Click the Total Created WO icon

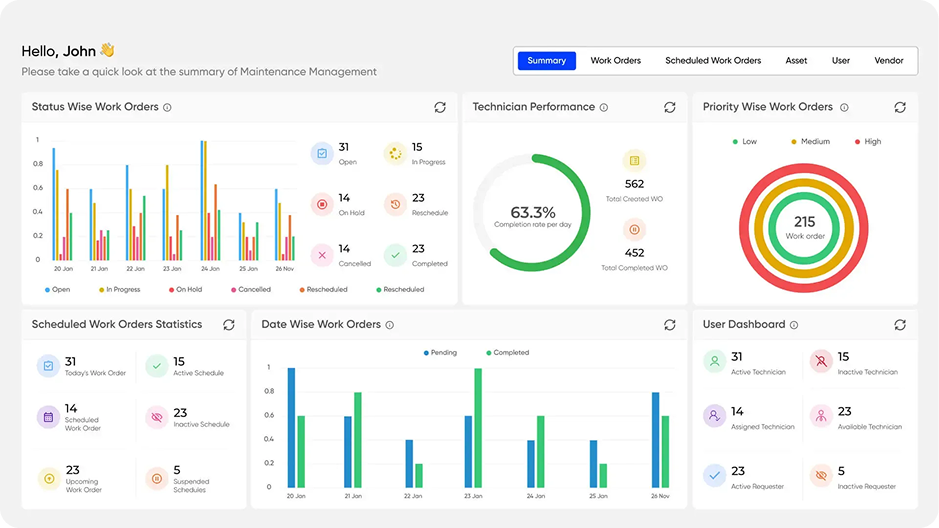click(634, 160)
